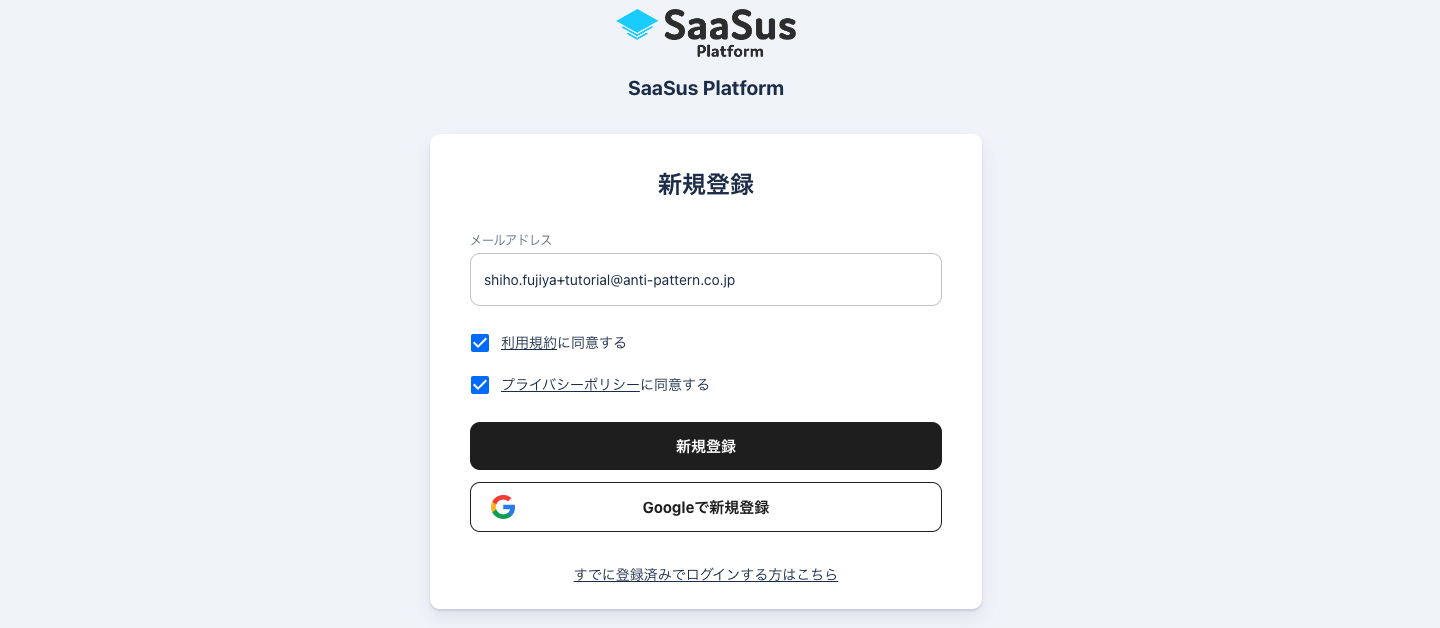Click the 新規登録 card heading
1440x628 pixels.
coord(706,184)
